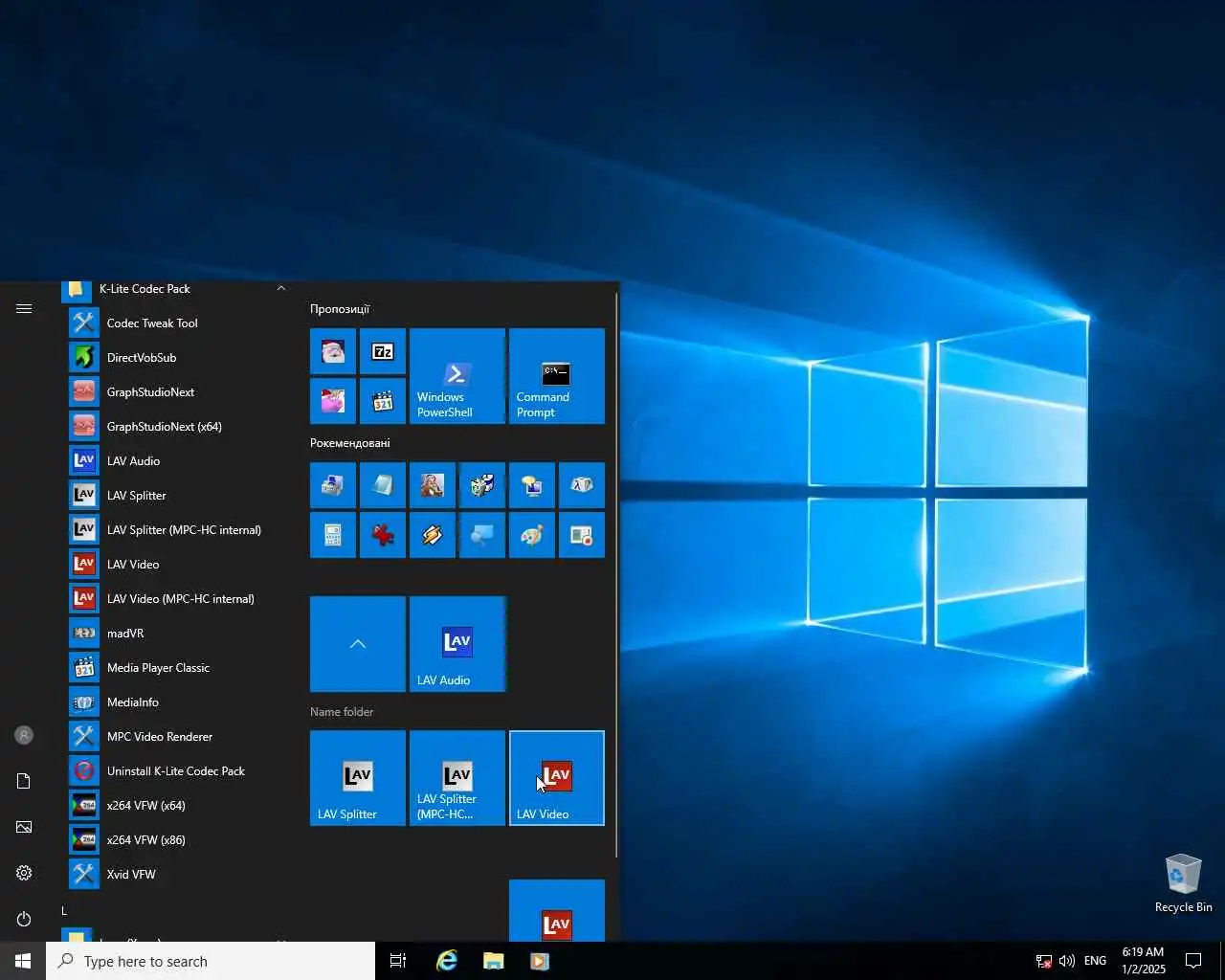Launch Media Player Classic from the list

(174, 668)
